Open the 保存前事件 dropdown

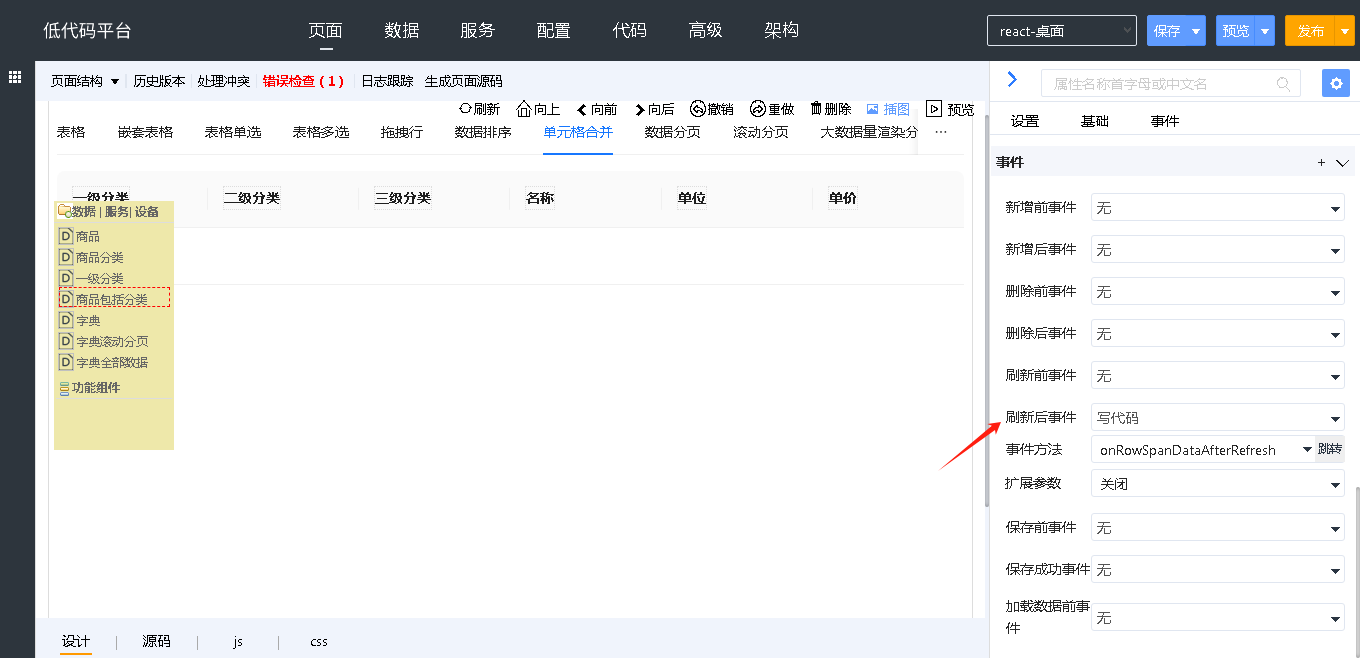(x=1217, y=528)
